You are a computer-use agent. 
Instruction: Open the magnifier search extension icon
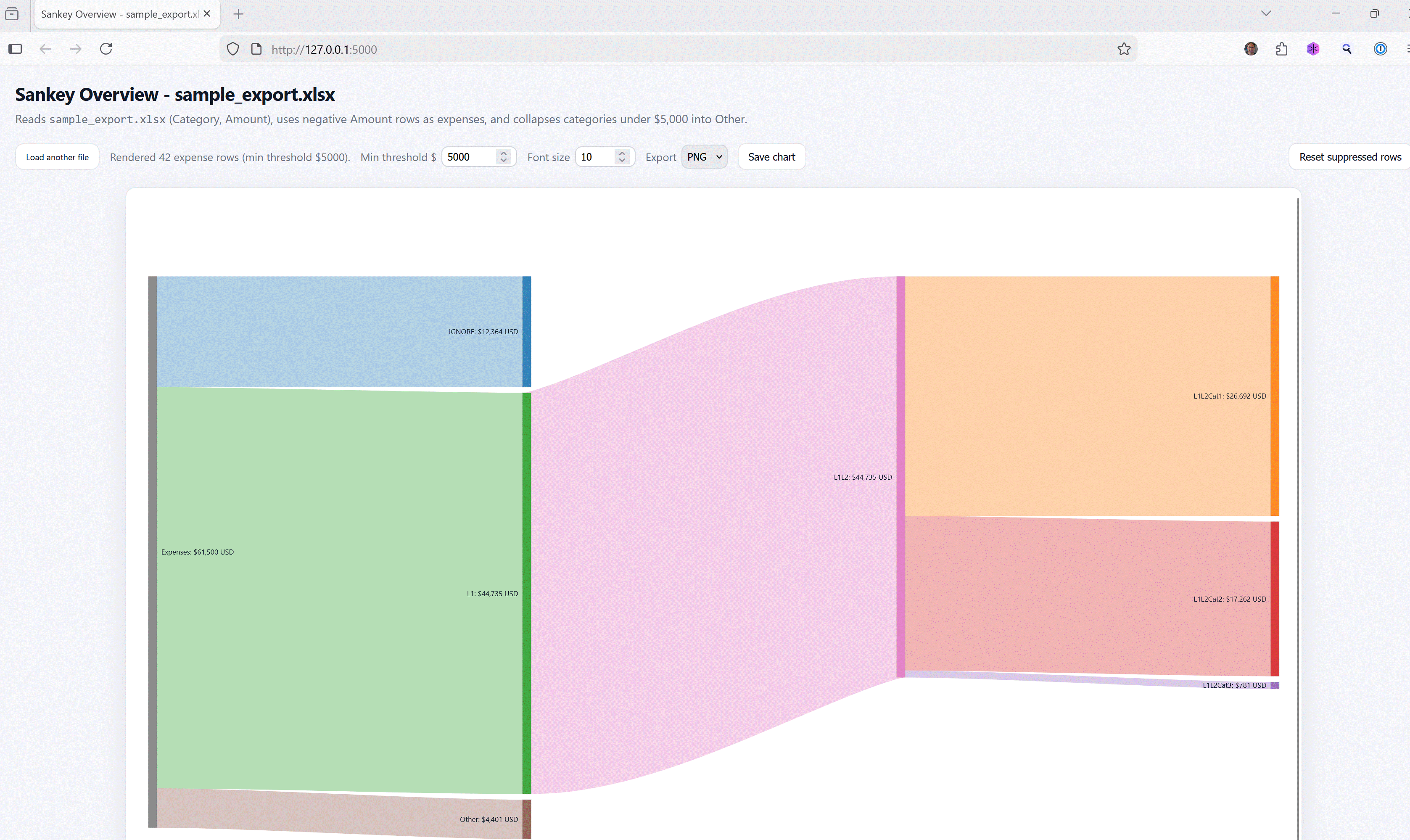(x=1347, y=49)
